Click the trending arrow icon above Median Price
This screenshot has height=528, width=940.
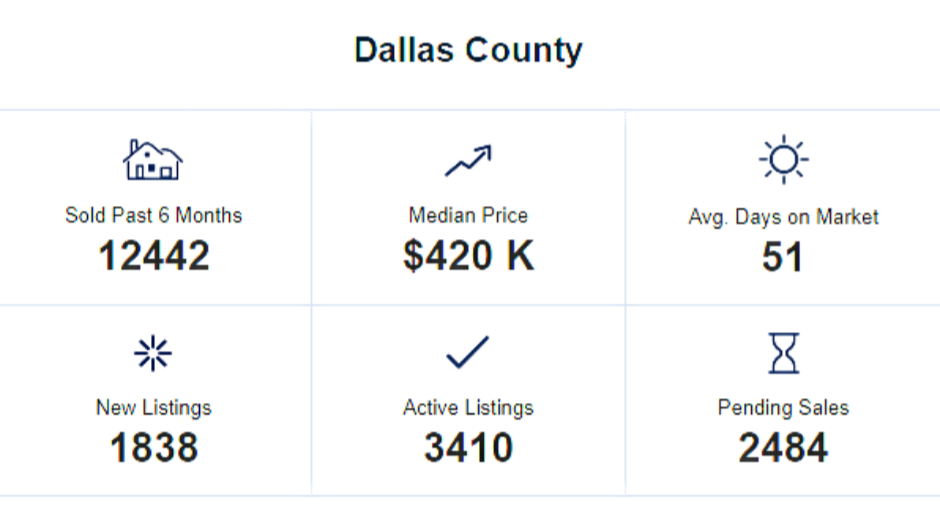pos(468,161)
